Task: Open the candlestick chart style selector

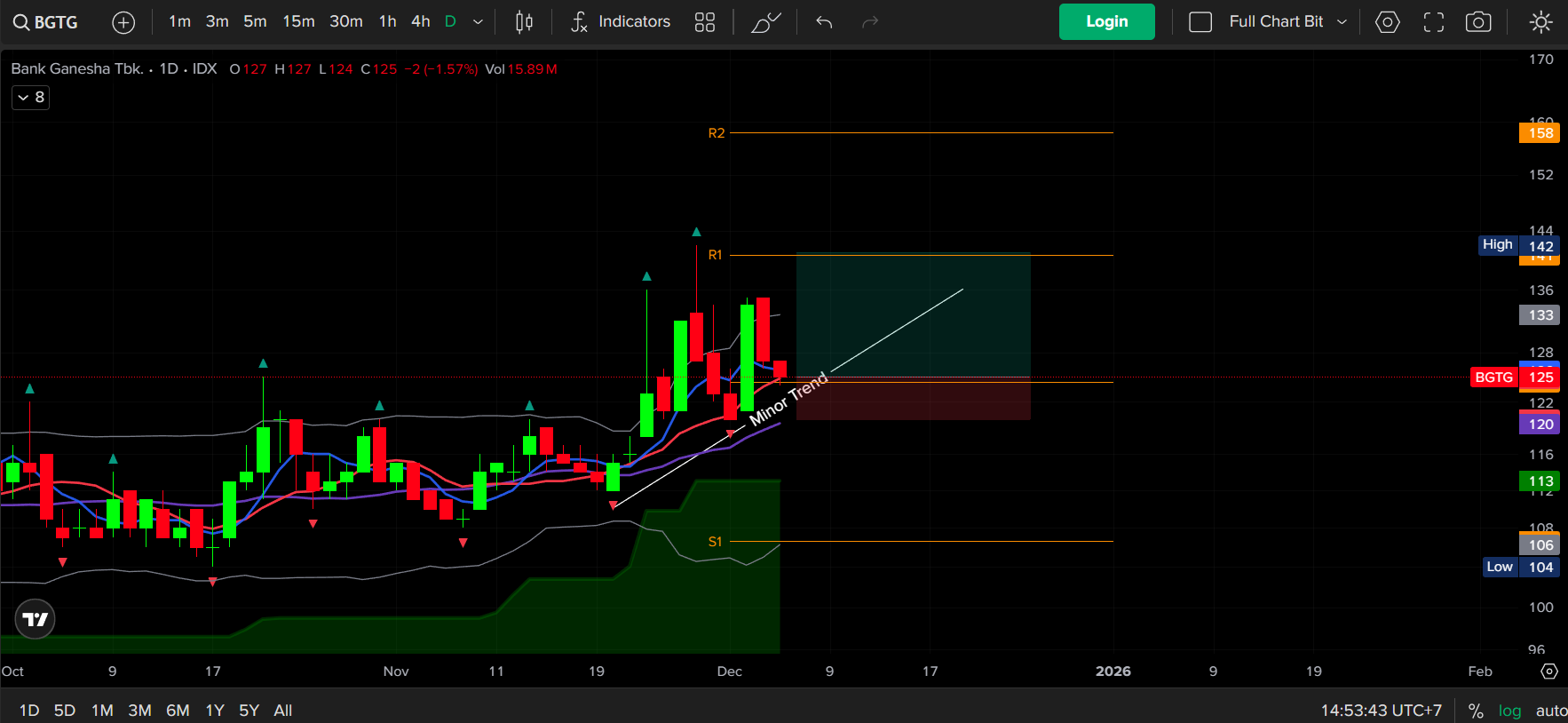Action: (x=524, y=22)
